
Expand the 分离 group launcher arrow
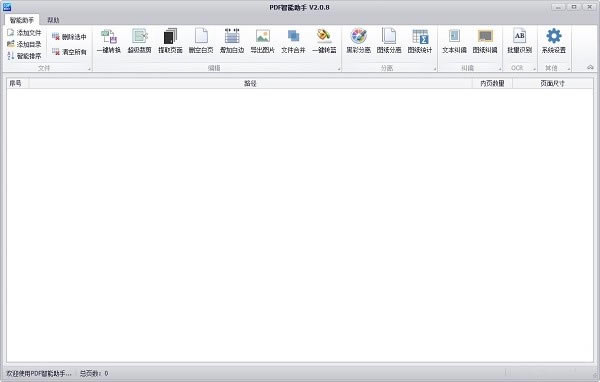pos(435,69)
